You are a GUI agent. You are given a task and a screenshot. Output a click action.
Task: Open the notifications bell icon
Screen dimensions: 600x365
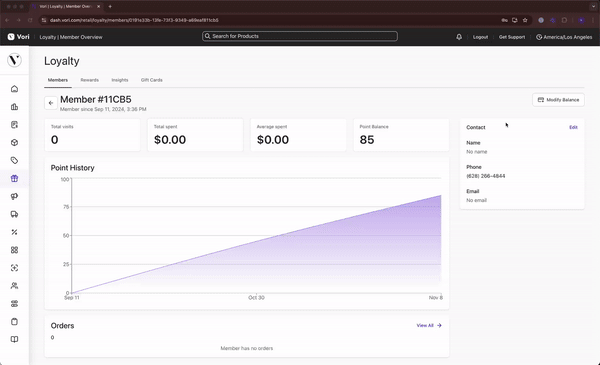[459, 37]
